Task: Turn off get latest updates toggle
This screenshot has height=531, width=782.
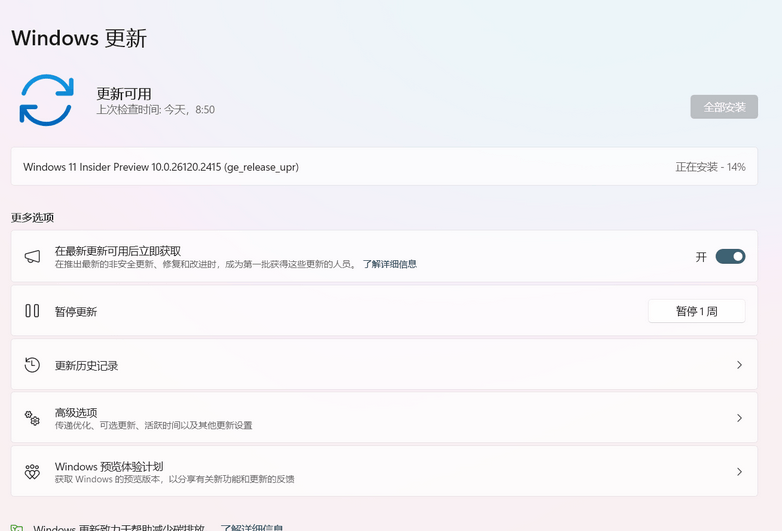Action: tap(730, 256)
